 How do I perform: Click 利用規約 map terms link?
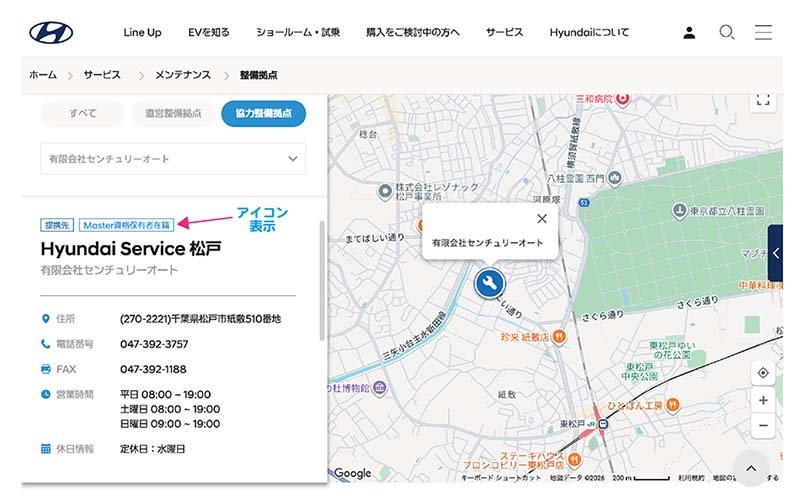coord(691,478)
